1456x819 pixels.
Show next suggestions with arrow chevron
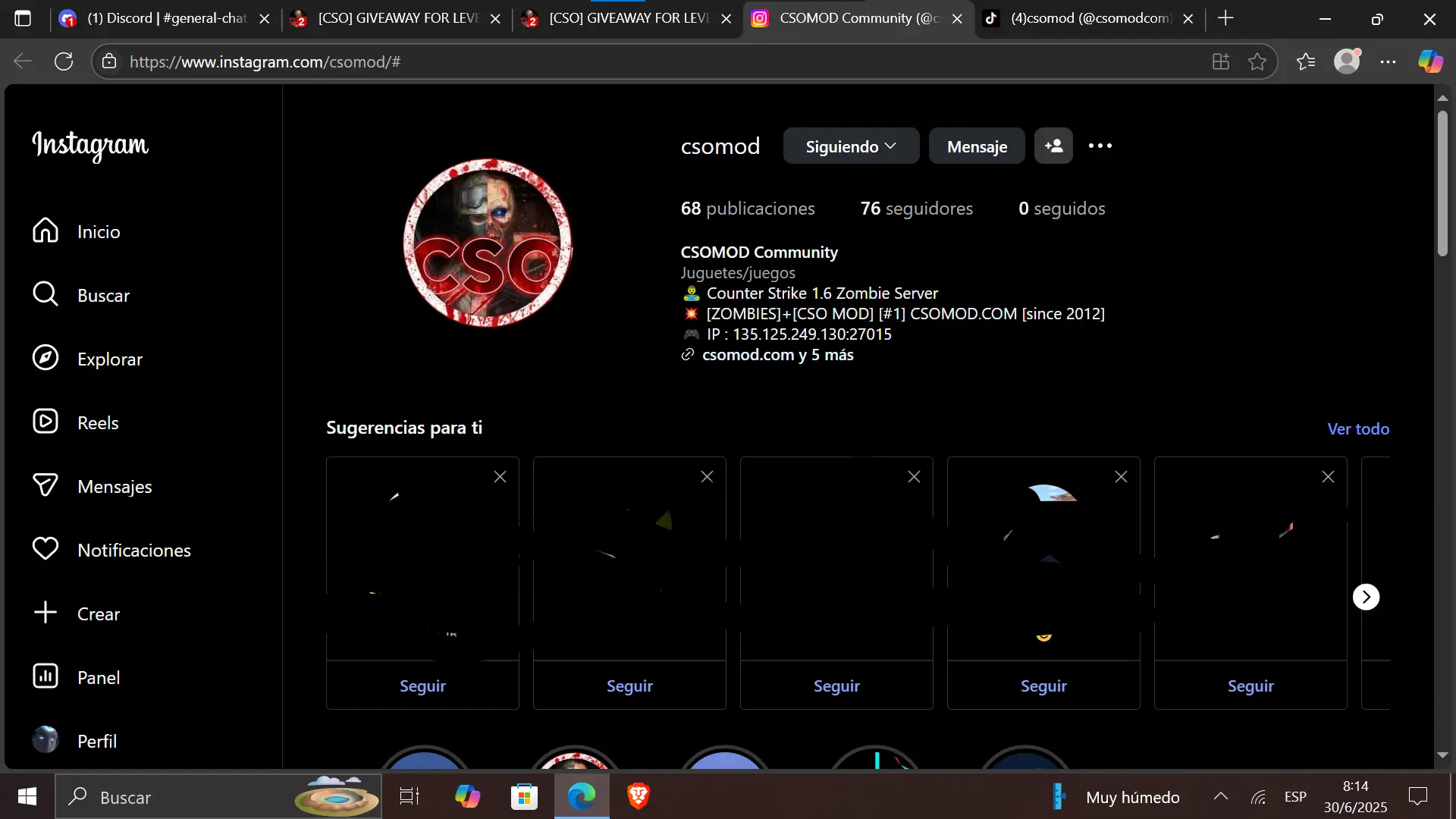coord(1366,598)
